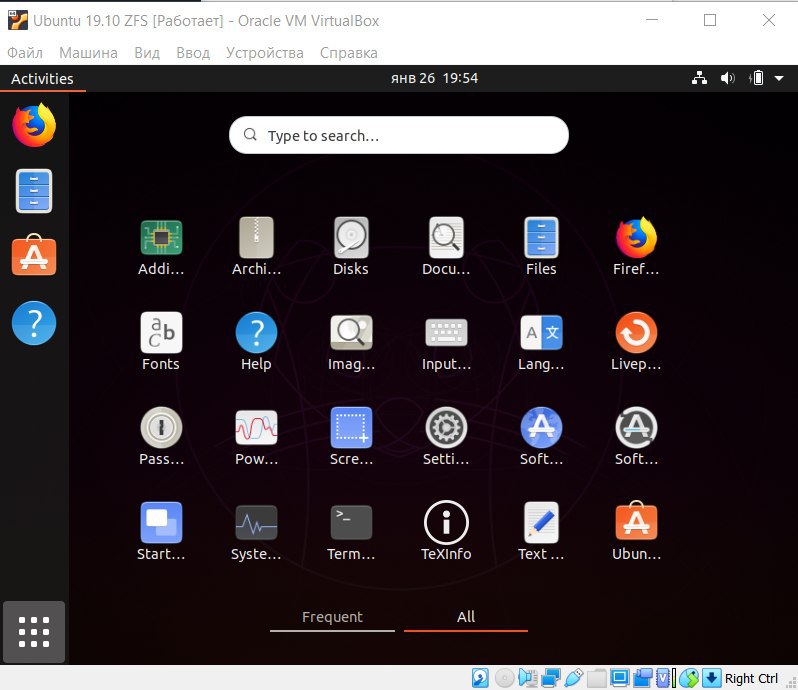Image resolution: width=798 pixels, height=690 pixels.
Task: Click VirtualBox shared folders status icon
Action: [x=596, y=678]
